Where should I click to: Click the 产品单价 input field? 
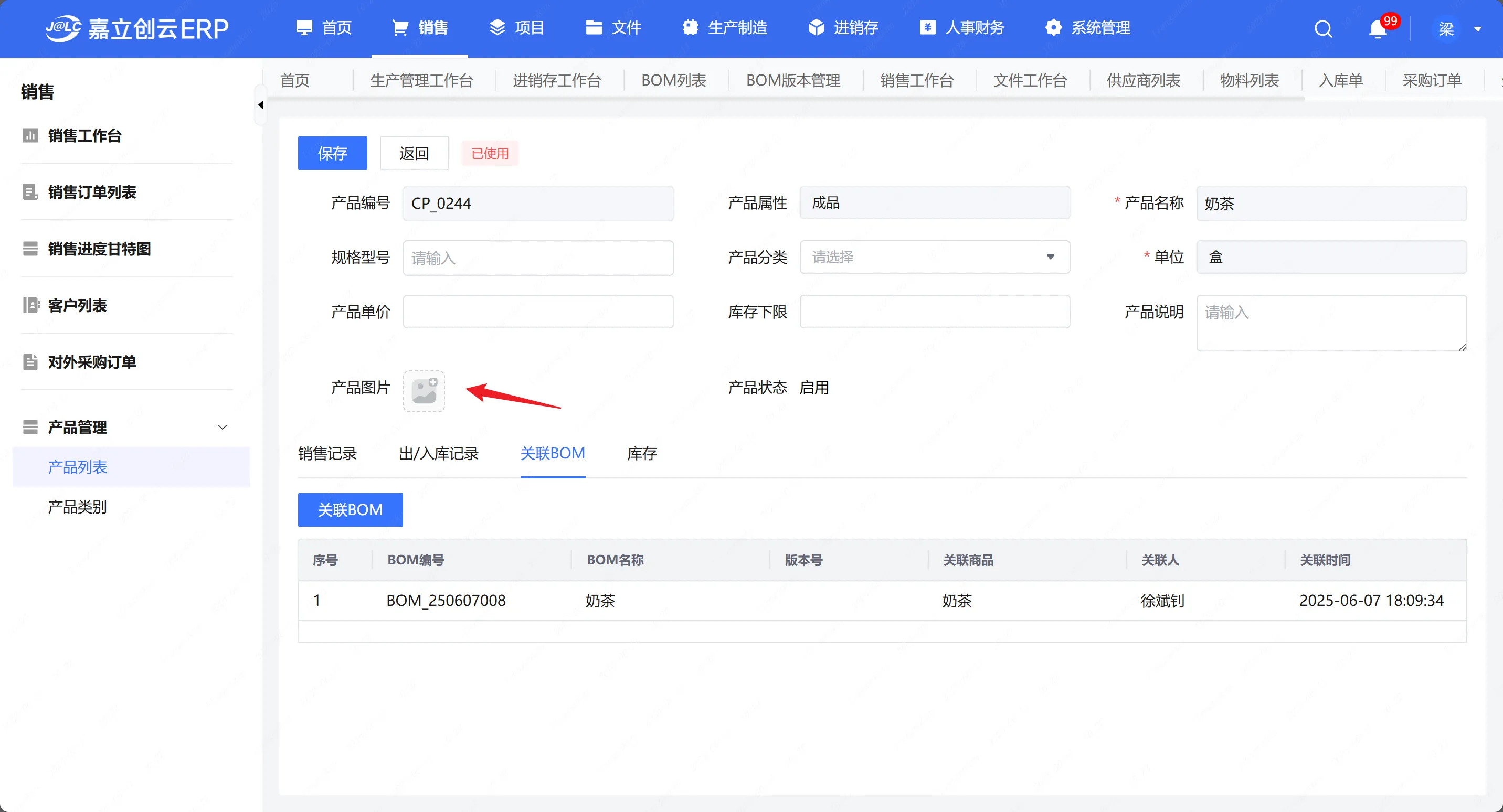coord(537,312)
